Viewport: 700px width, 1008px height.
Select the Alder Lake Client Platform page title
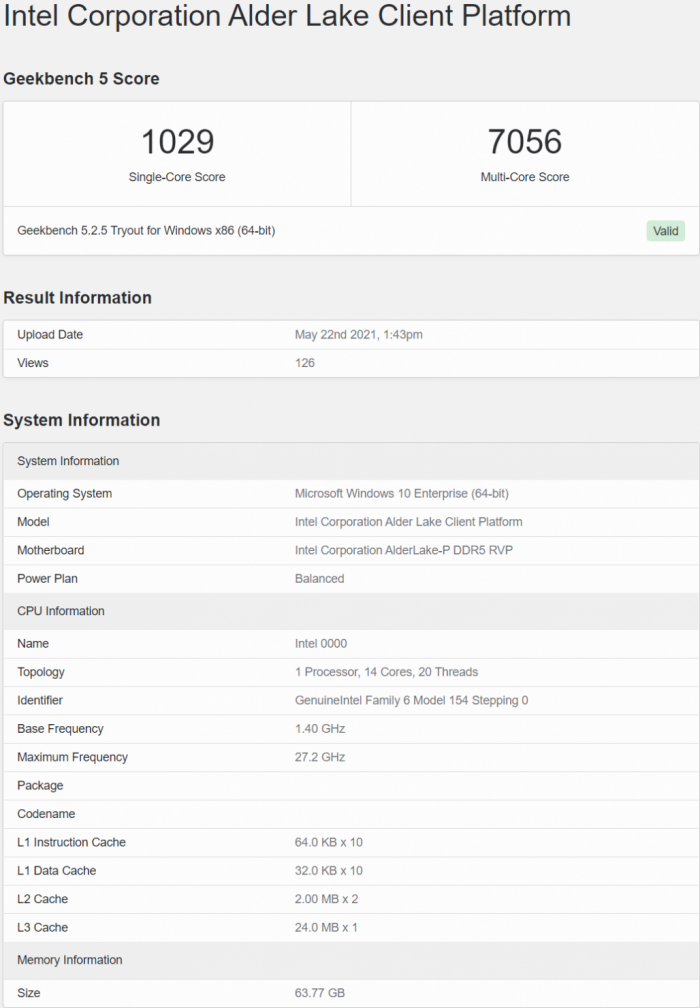click(x=288, y=17)
